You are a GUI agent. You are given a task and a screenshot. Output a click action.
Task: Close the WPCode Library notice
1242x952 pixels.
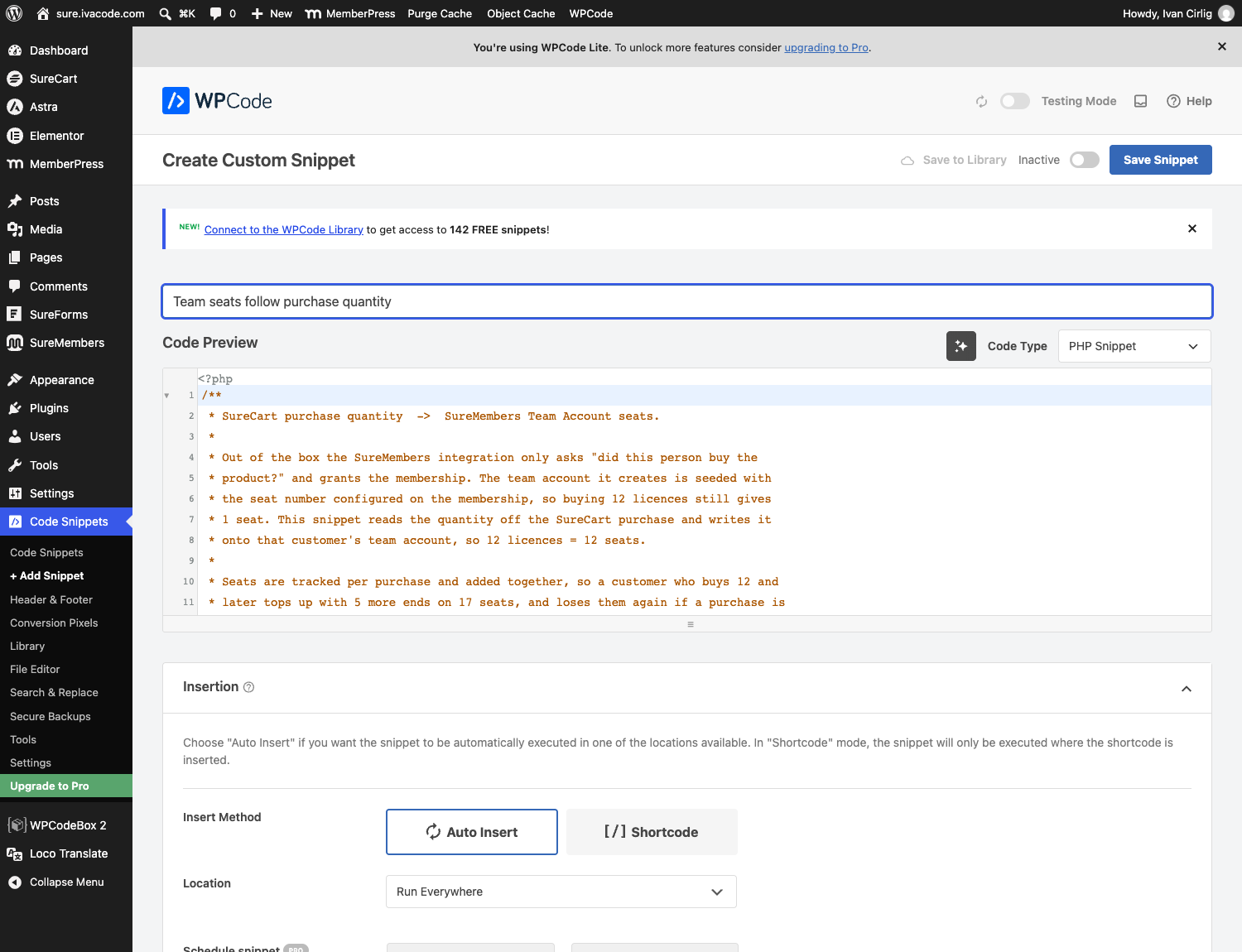point(1192,228)
